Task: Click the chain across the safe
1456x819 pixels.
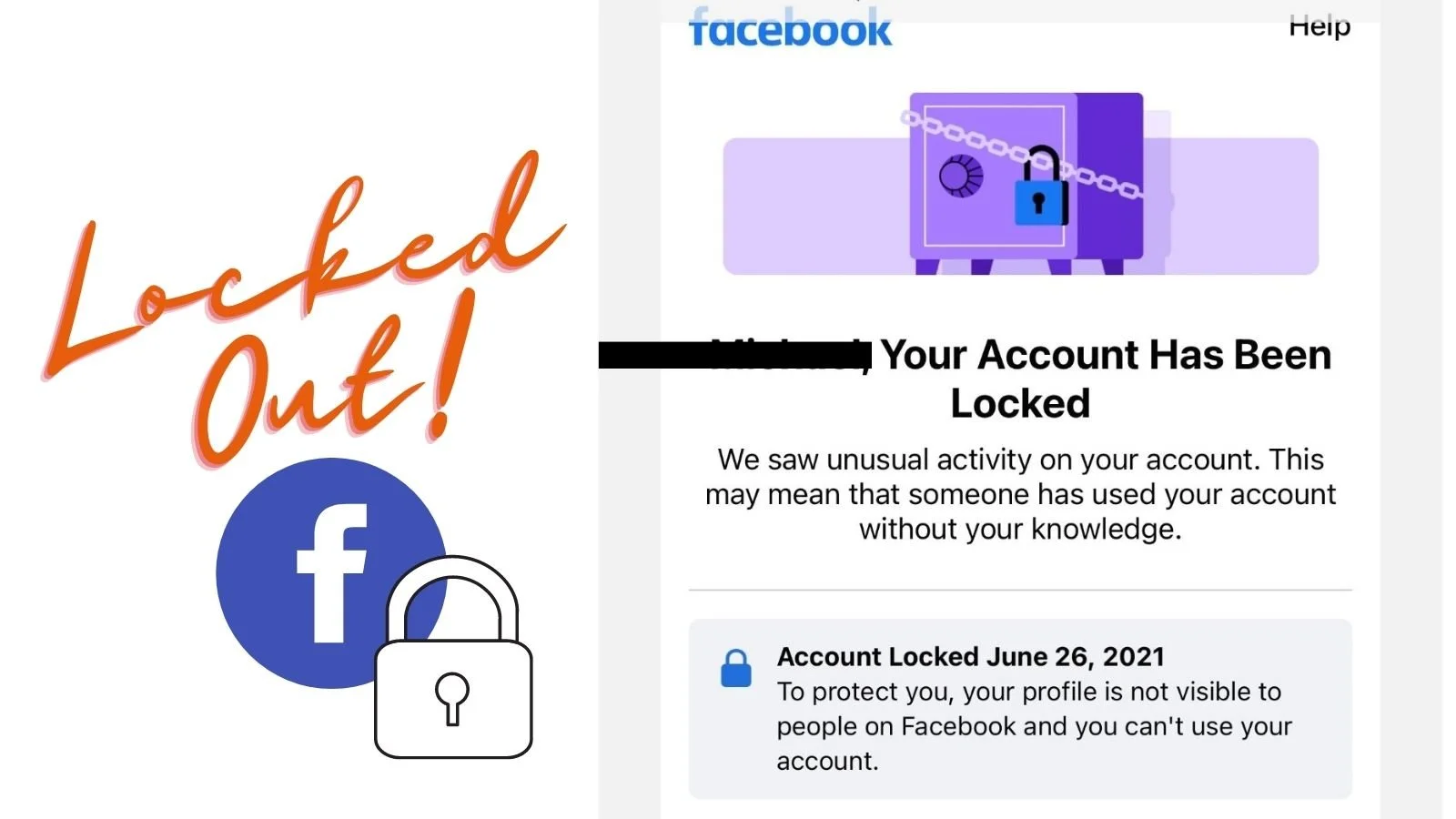Action: tap(1020, 153)
